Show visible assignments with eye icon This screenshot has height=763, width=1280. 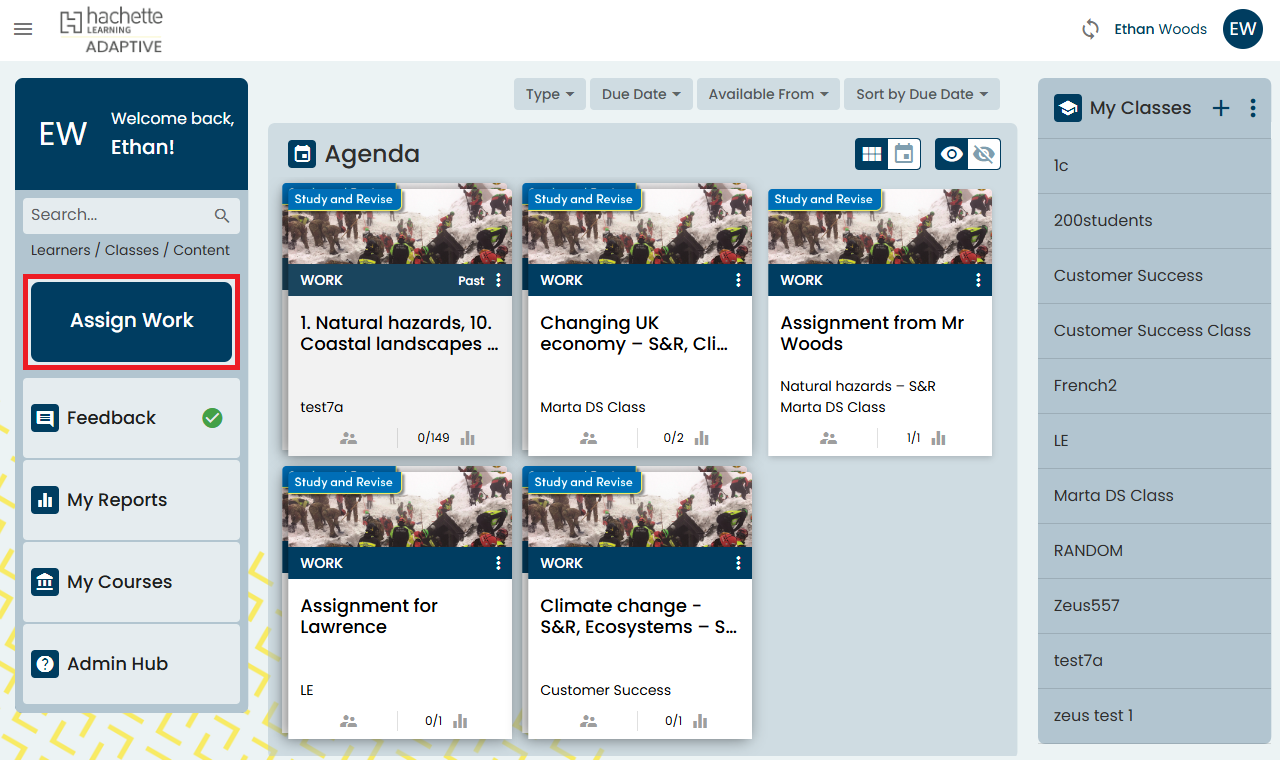click(952, 154)
